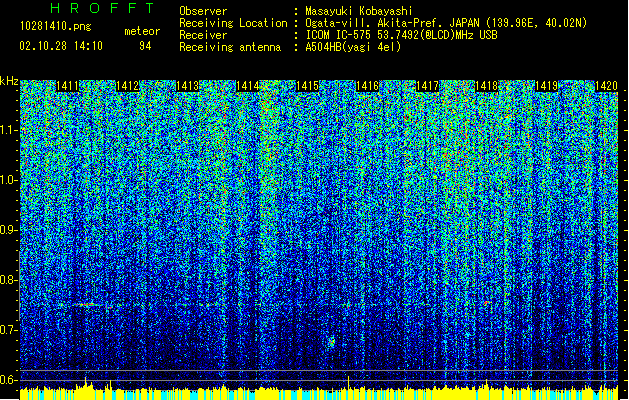Click the 0.8 kHz frequency label

click(x=9, y=280)
